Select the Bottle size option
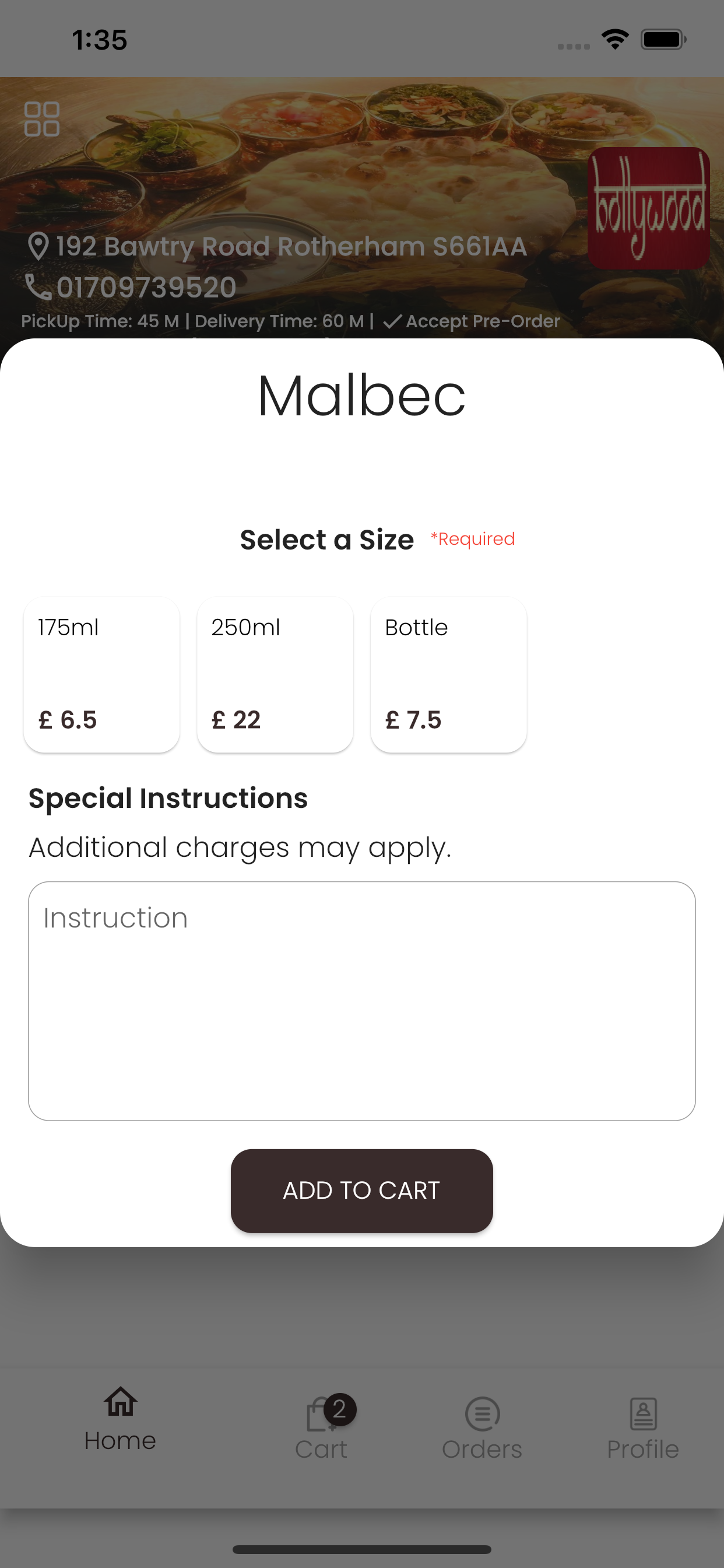Screen dimensions: 724x1568 click(448, 674)
